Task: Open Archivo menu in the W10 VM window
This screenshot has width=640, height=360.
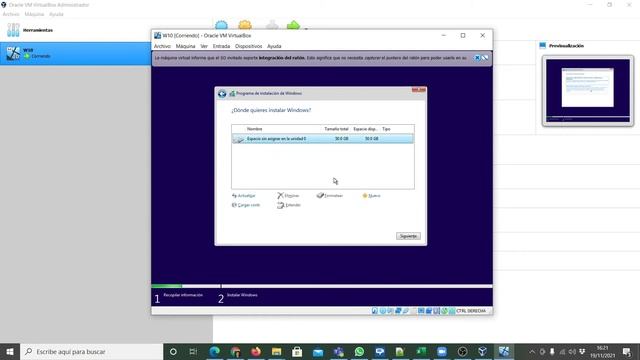Action: (x=162, y=46)
